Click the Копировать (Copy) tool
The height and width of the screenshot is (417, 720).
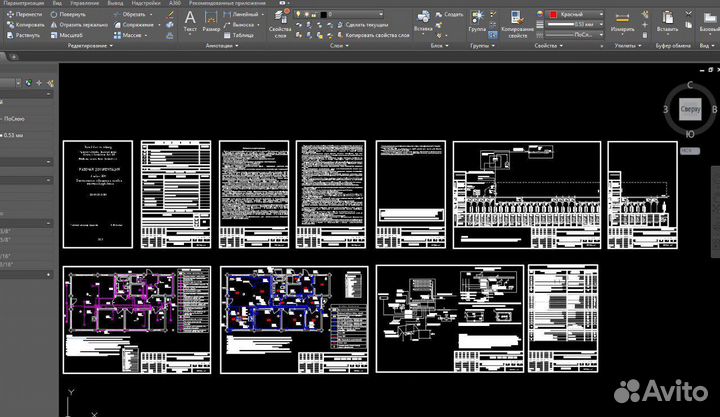click(x=25, y=25)
